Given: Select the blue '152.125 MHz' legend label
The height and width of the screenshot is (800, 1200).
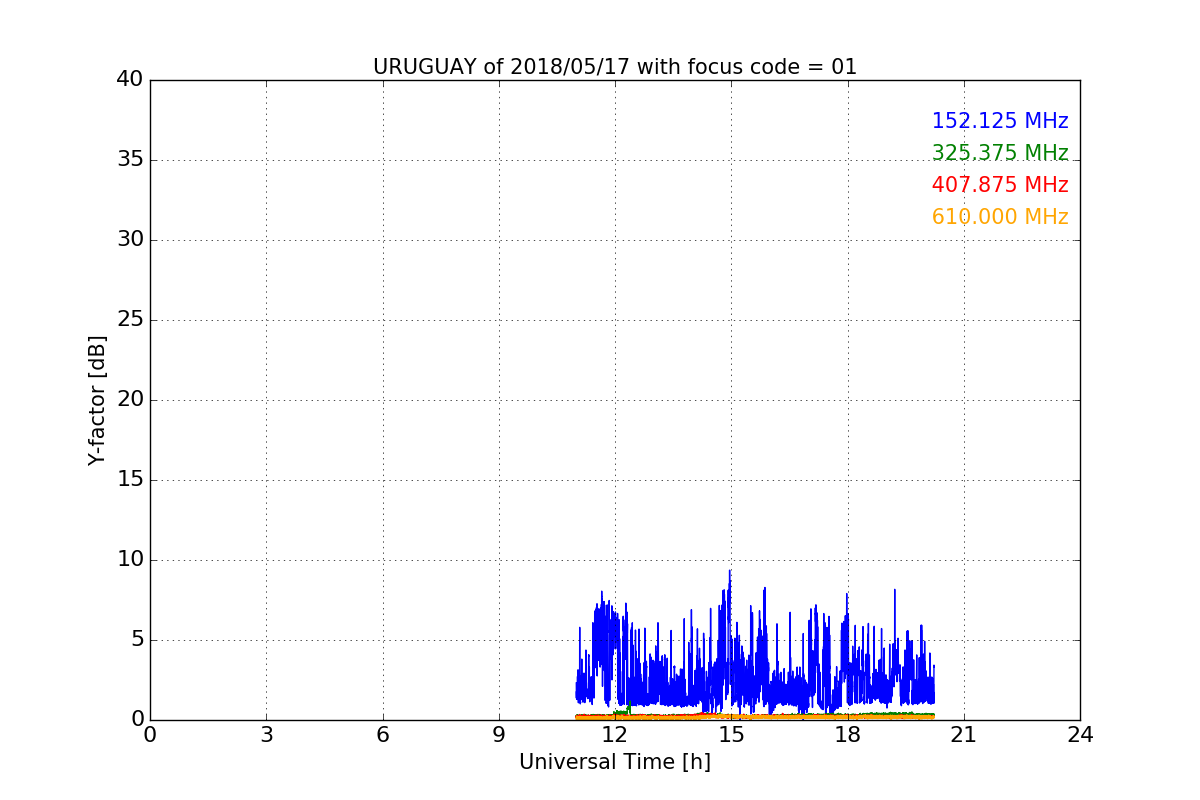Looking at the screenshot, I should click(x=1000, y=121).
